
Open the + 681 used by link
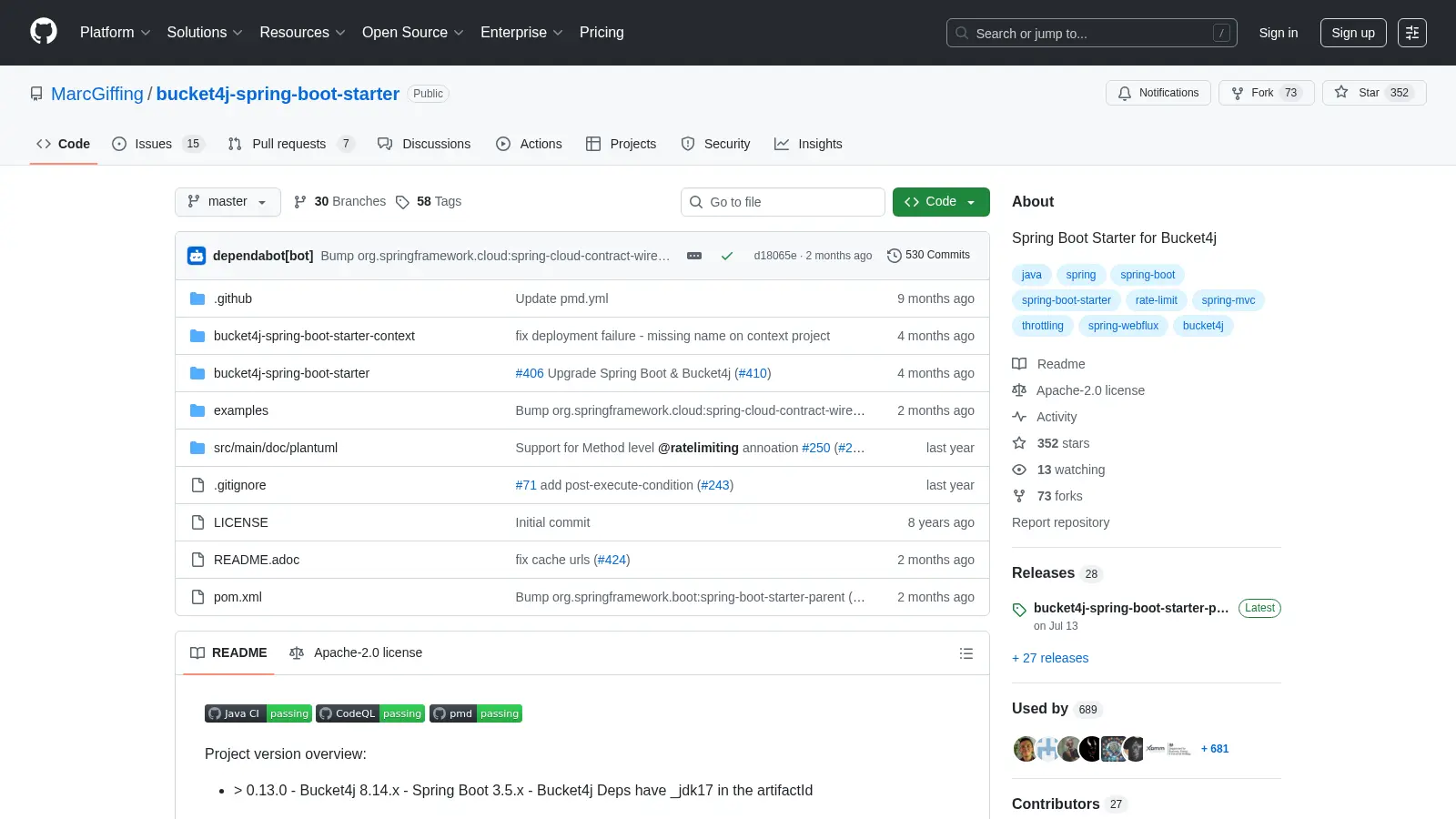tap(1215, 749)
